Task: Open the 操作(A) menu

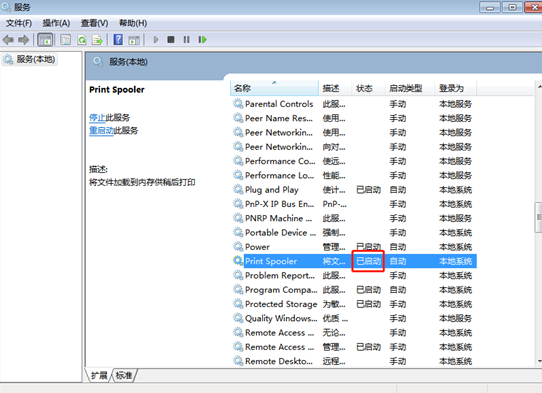Action: coord(56,23)
